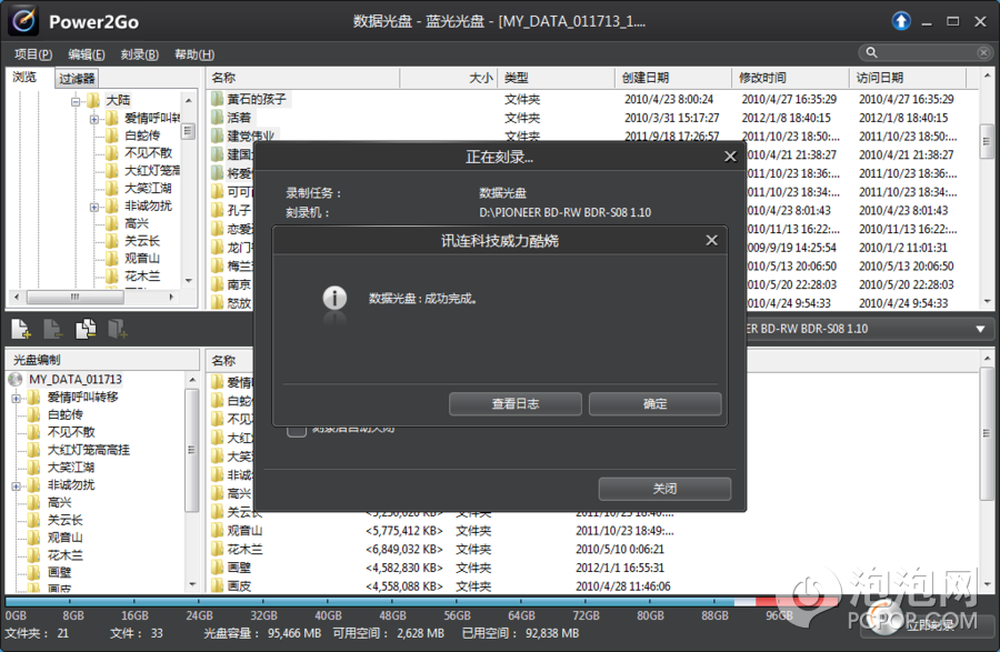1000x652 pixels.
Task: Click the blue upgrade arrow icon
Action: [901, 21]
